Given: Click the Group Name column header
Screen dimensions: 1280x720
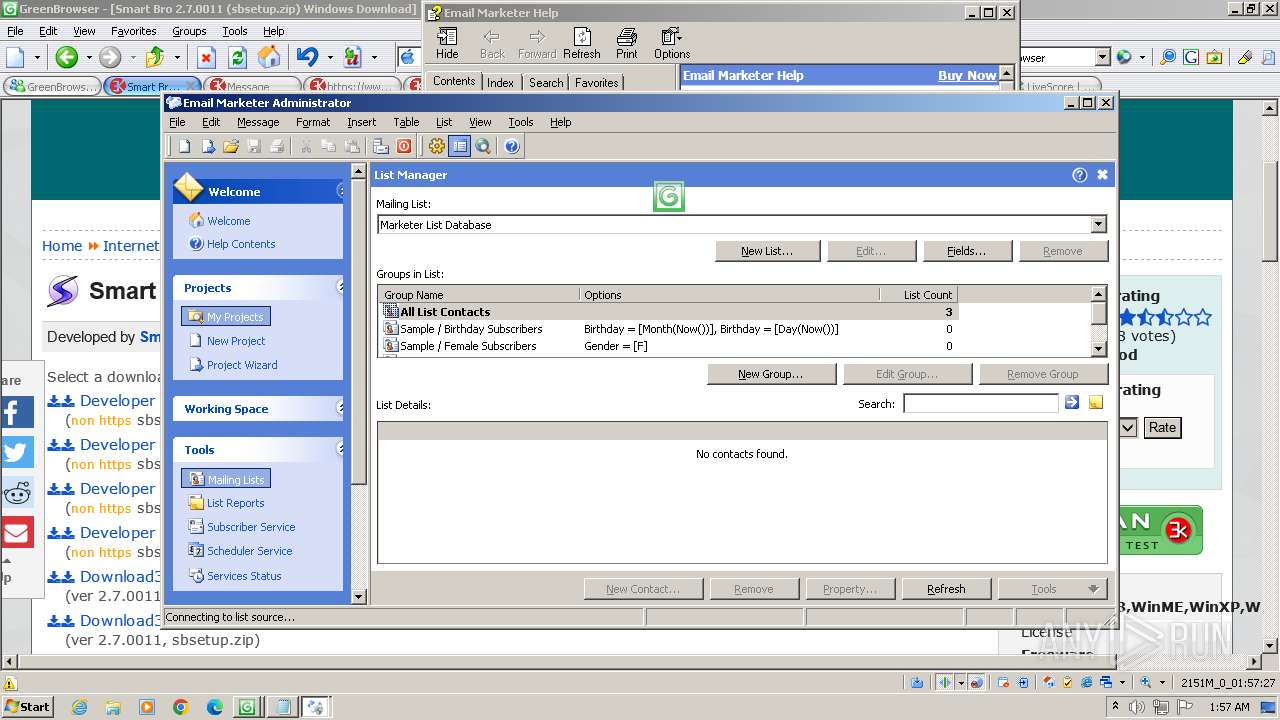Looking at the screenshot, I should [479, 295].
